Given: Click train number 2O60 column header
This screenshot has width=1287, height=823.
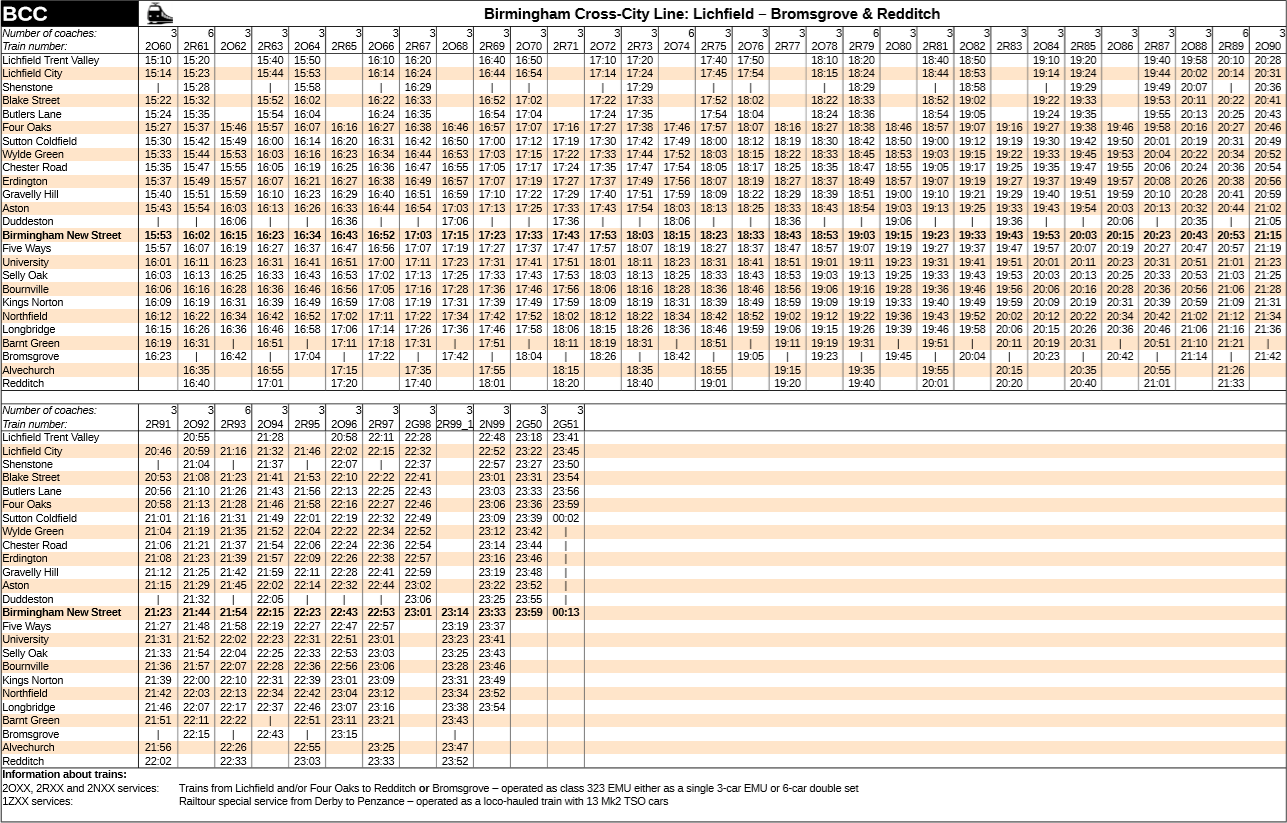Looking at the screenshot, I should pyautogui.click(x=158, y=47).
